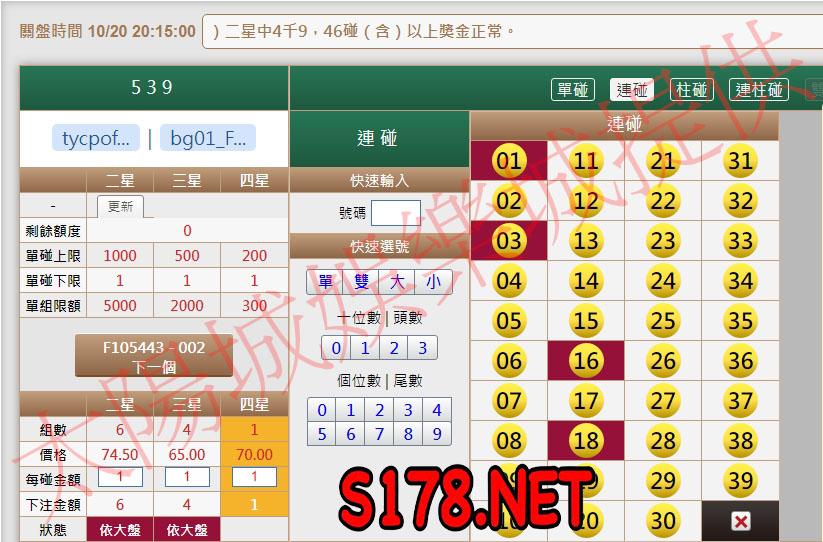Quick-select 小 small numbers
The height and width of the screenshot is (542, 823).
(433, 282)
